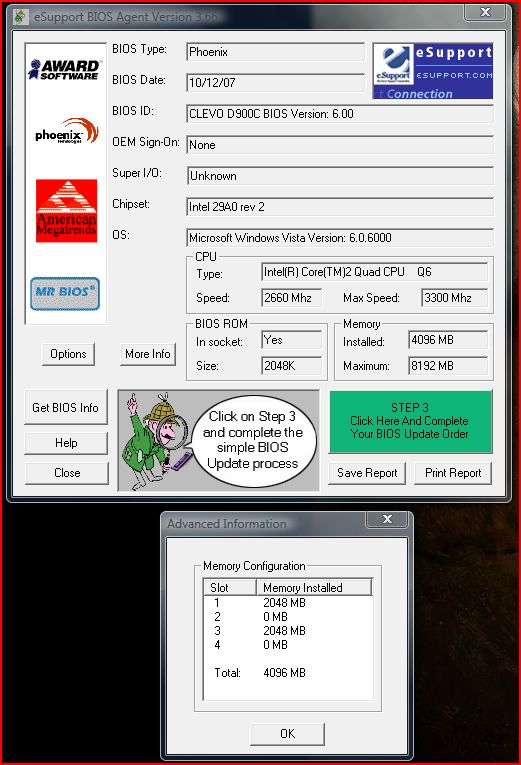
Task: Click the speech bubble about Step 3
Action: (x=253, y=440)
